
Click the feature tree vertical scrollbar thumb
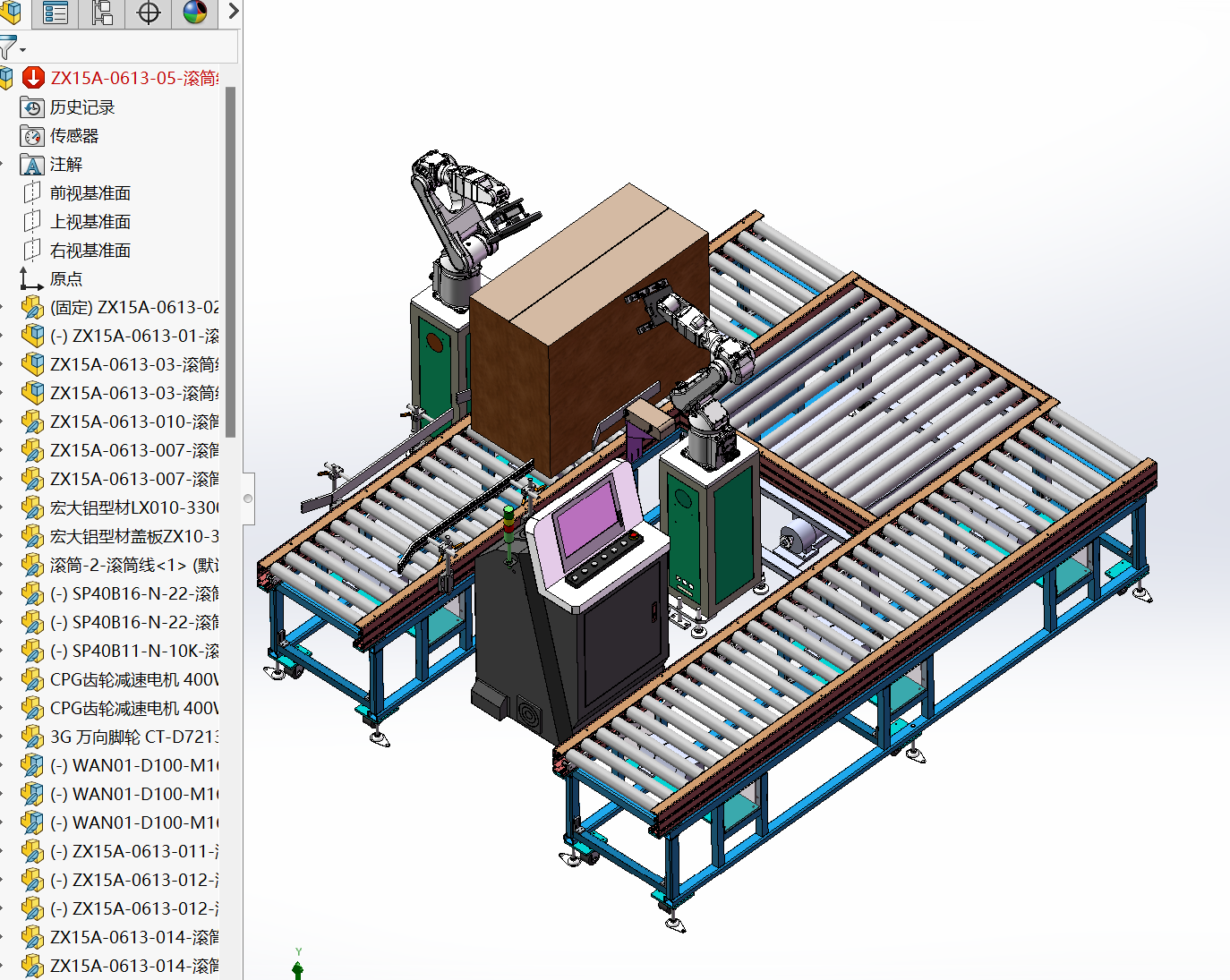230,262
